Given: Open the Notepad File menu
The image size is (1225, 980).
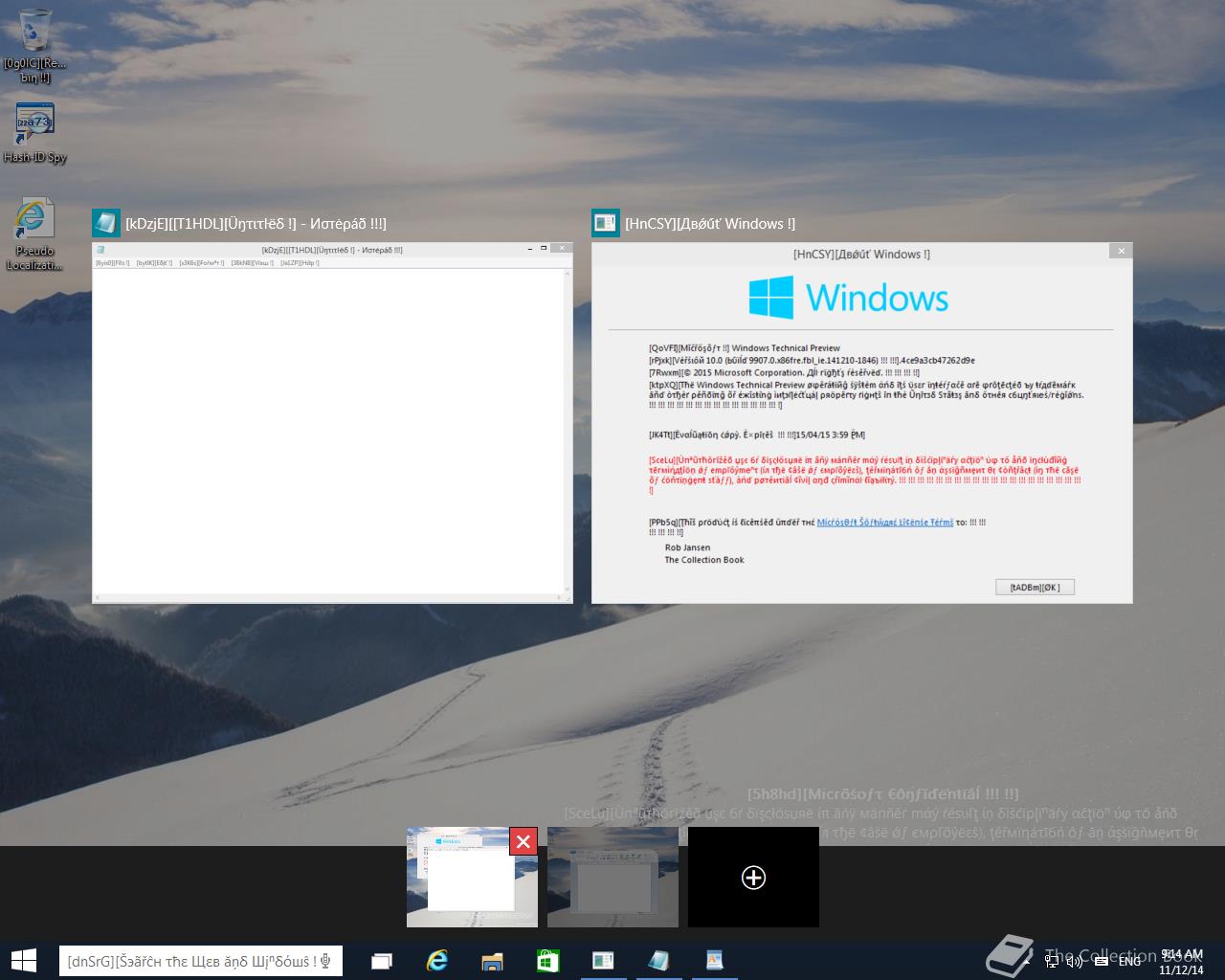Looking at the screenshot, I should [x=113, y=263].
